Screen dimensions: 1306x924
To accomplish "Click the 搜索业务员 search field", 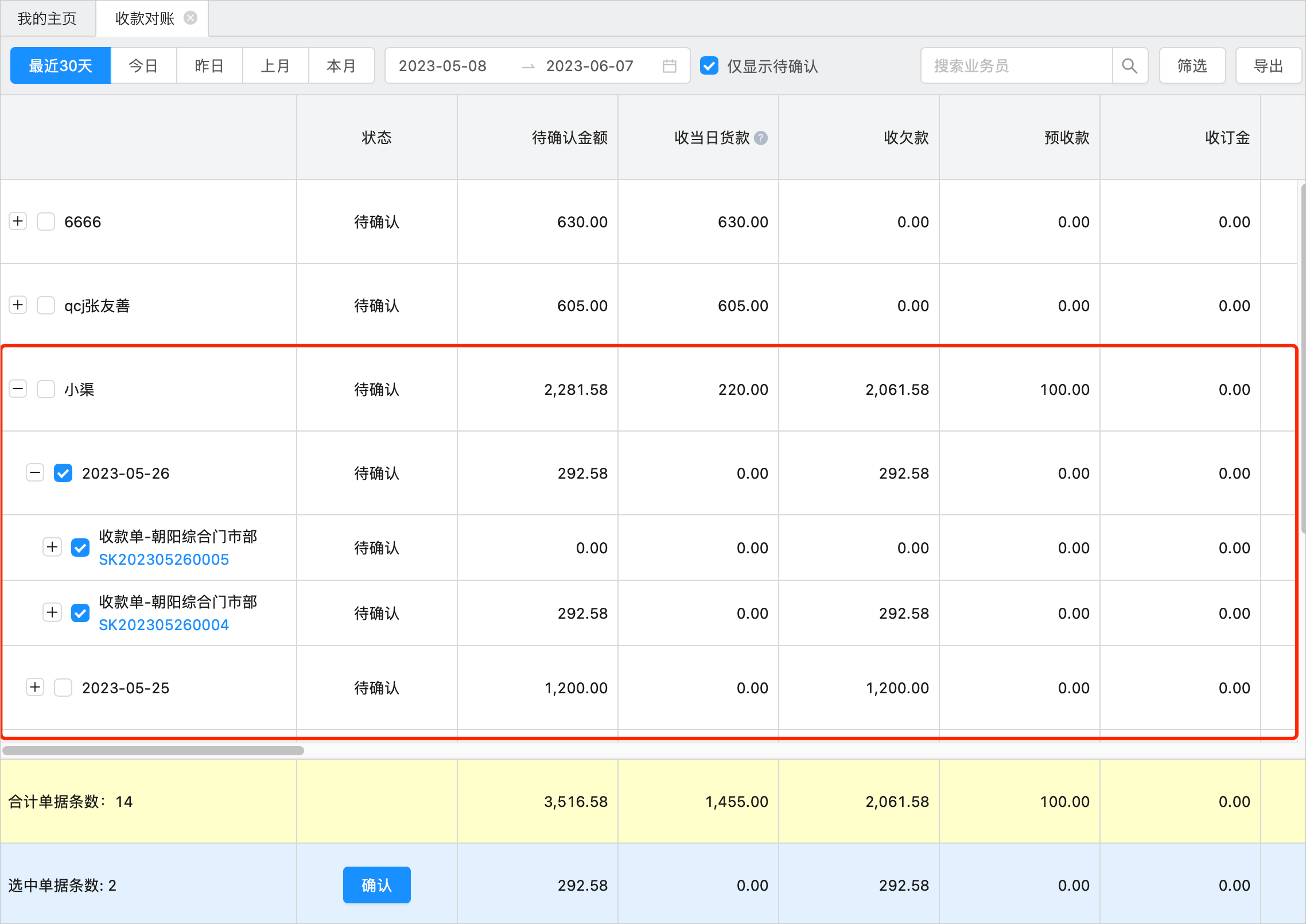I will pos(1017,66).
